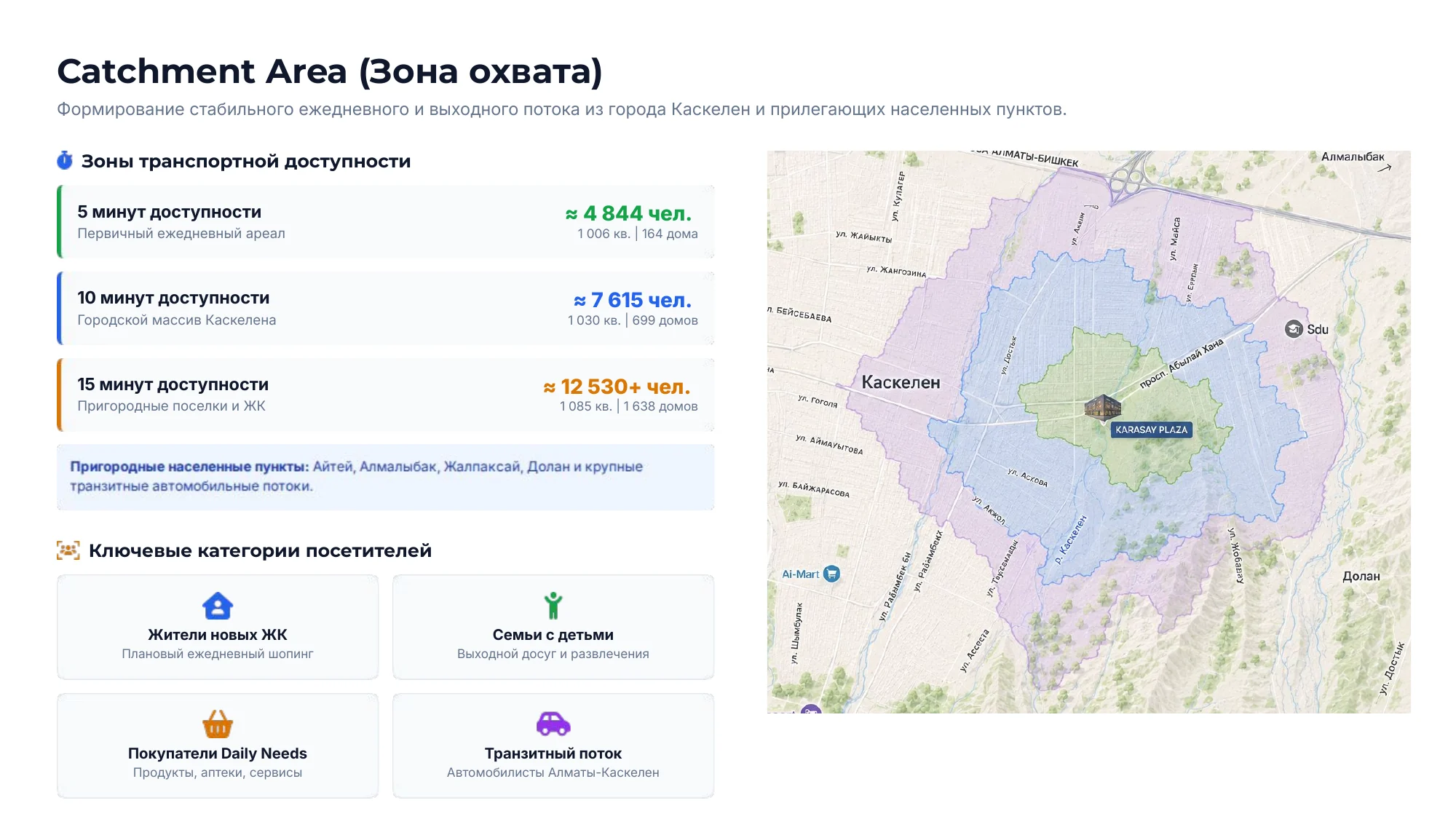Click Плановый ежедневный шопинг caption
Screen dimensions: 1456x819
coord(218,654)
